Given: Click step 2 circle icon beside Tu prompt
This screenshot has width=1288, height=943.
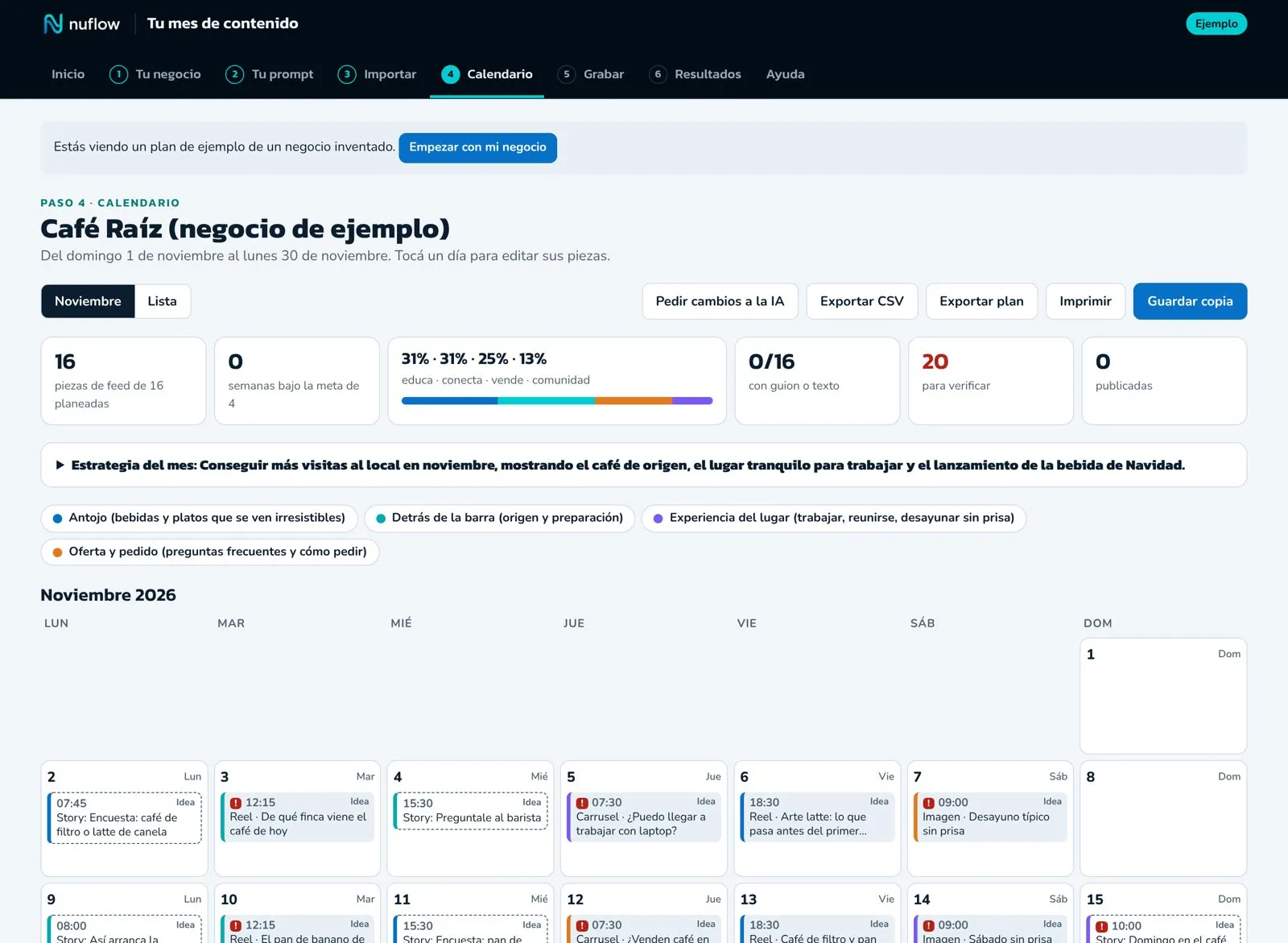Looking at the screenshot, I should click(x=234, y=74).
